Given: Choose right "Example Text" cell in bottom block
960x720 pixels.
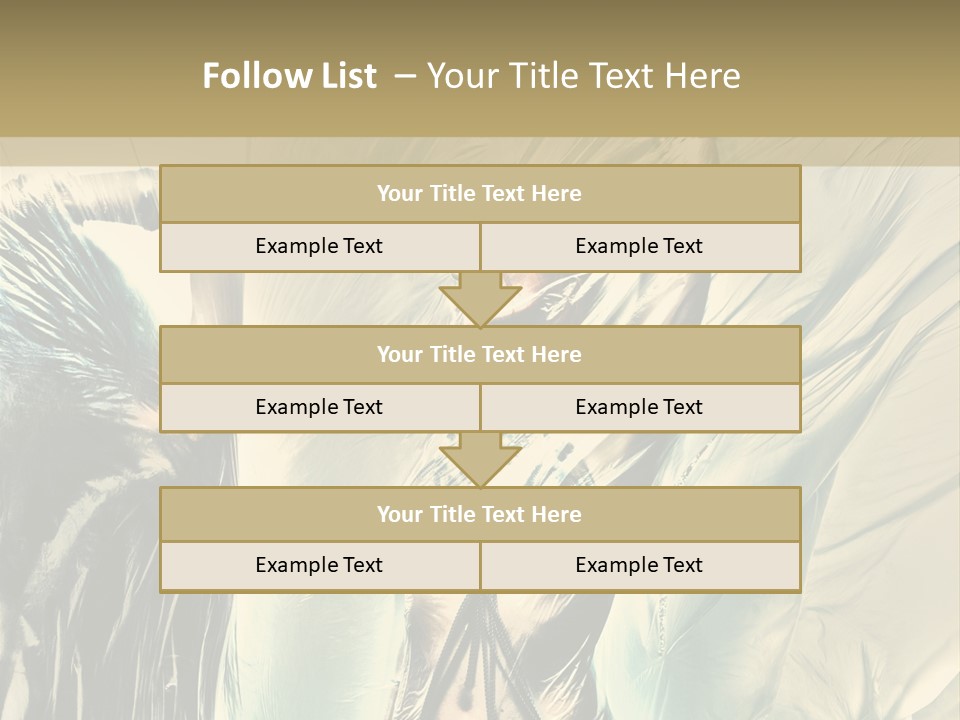Looking at the screenshot, I should 639,565.
